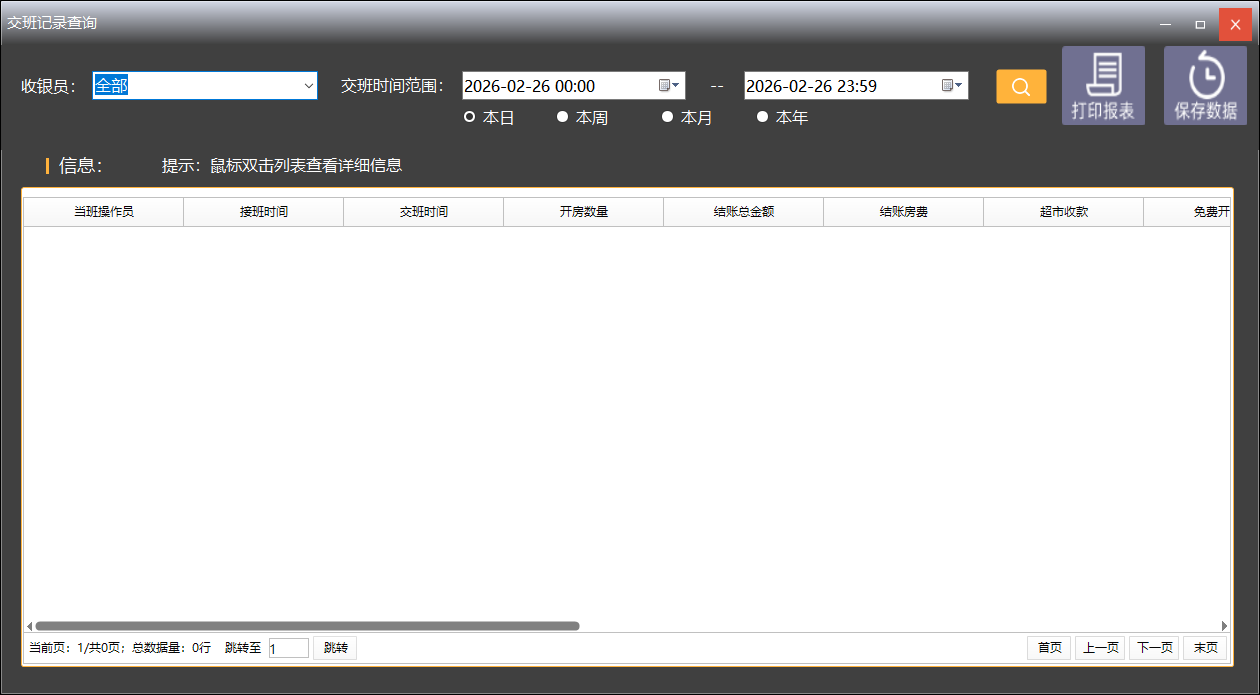Click the 保存数据 save data icon
1260x695 pixels.
[1205, 86]
